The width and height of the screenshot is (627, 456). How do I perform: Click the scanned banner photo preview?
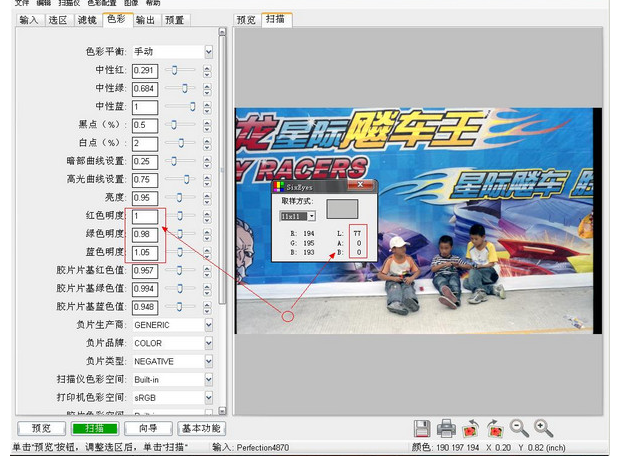click(x=418, y=220)
